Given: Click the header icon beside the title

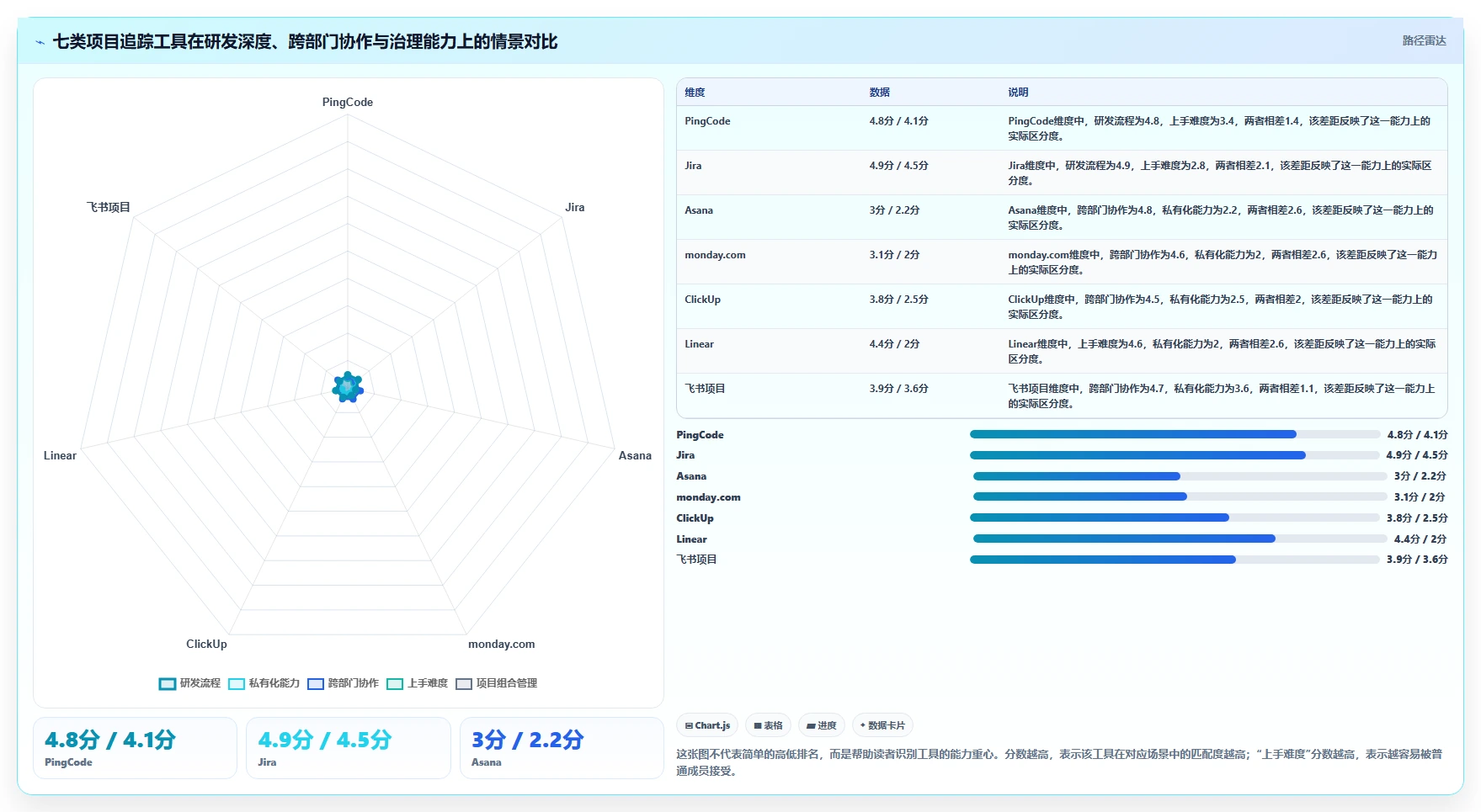Looking at the screenshot, I should point(40,42).
